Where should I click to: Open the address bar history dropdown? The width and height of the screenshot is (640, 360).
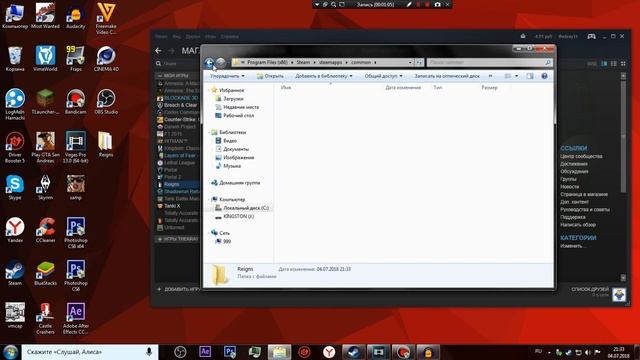click(410, 62)
